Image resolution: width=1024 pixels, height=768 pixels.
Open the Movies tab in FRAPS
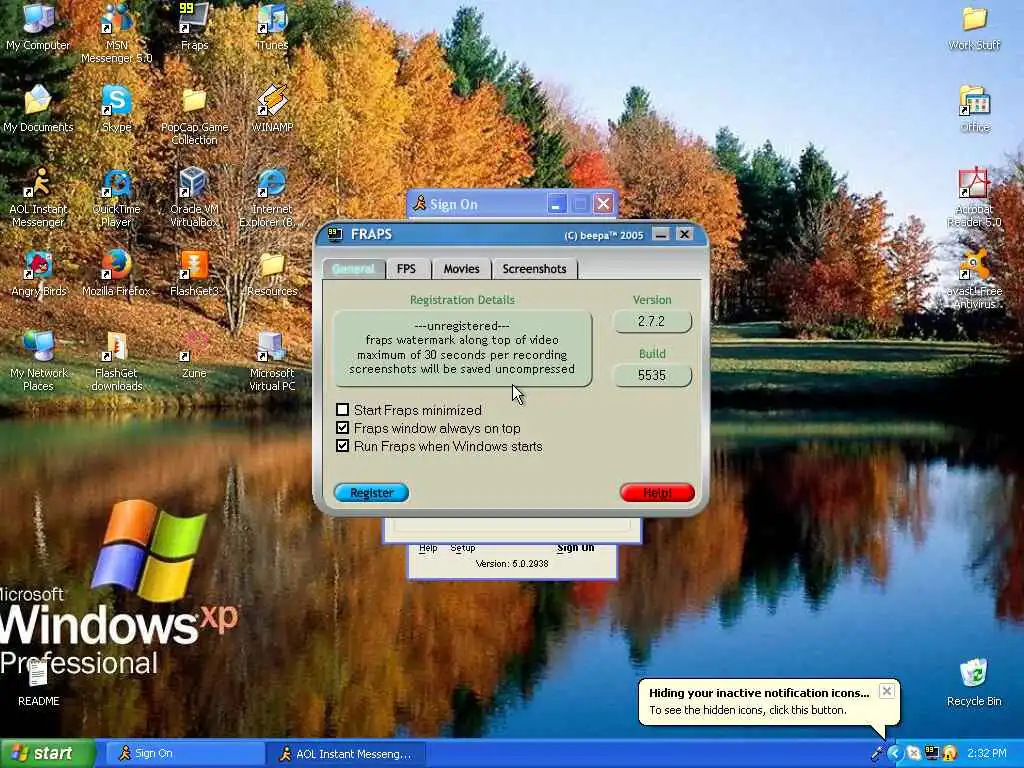click(461, 268)
